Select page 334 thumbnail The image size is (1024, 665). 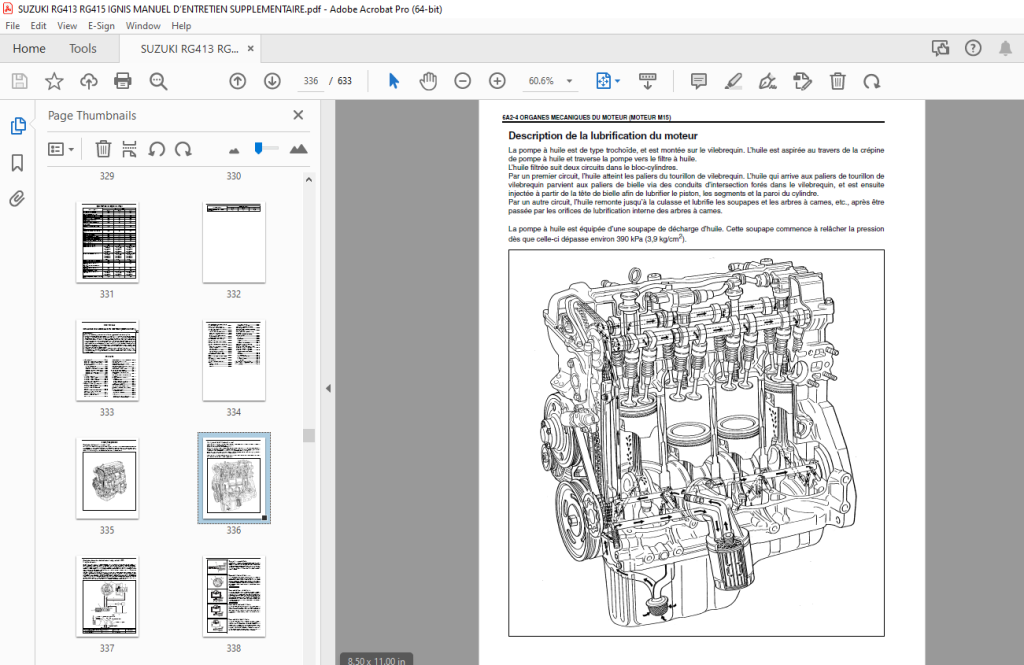(234, 361)
